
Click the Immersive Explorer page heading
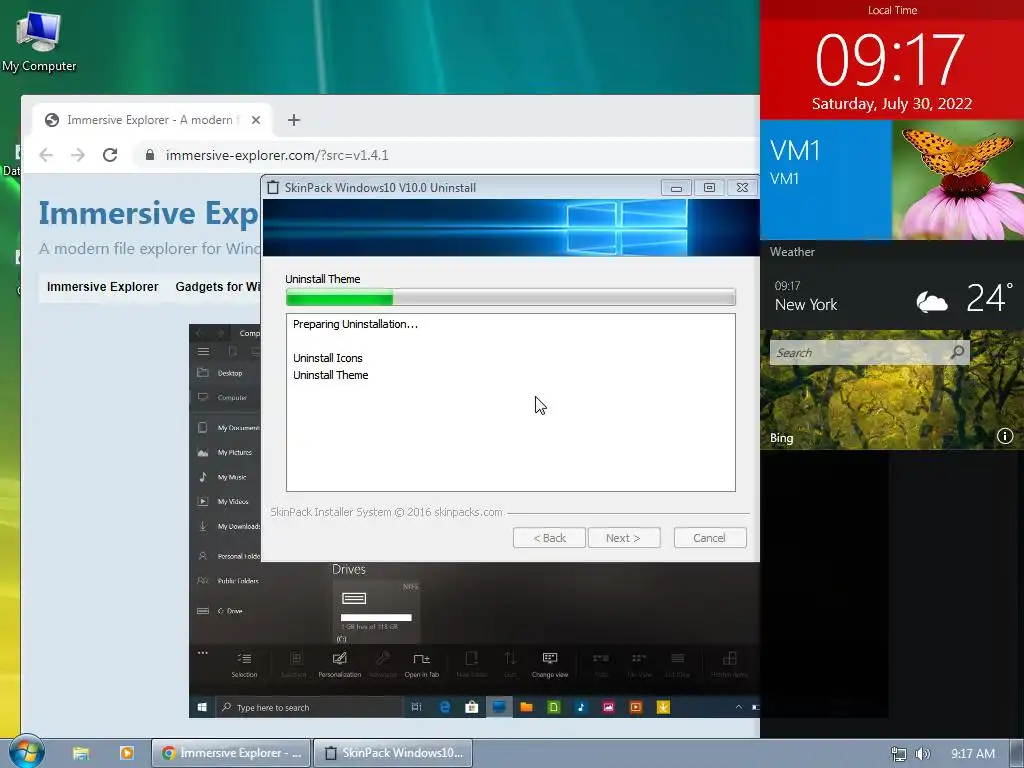pyautogui.click(x=148, y=213)
